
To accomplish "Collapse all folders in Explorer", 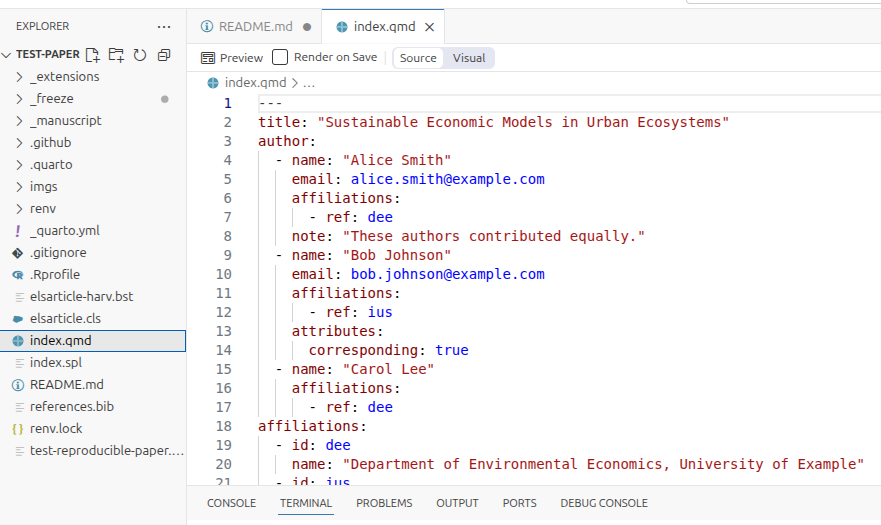I will 164,55.
